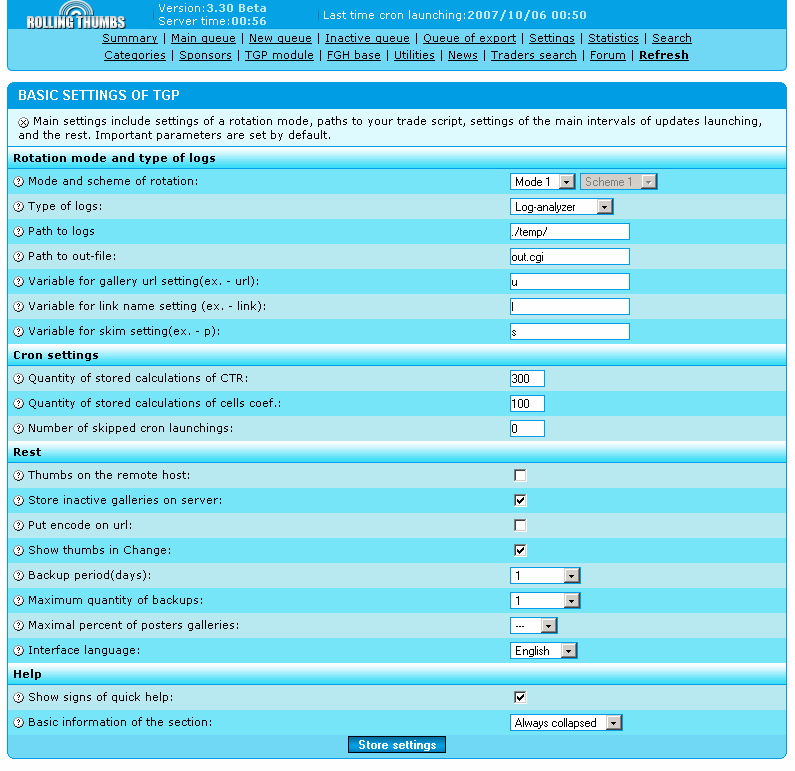
Task: Click the stored calculations of CTR field
Action: pyautogui.click(x=527, y=379)
